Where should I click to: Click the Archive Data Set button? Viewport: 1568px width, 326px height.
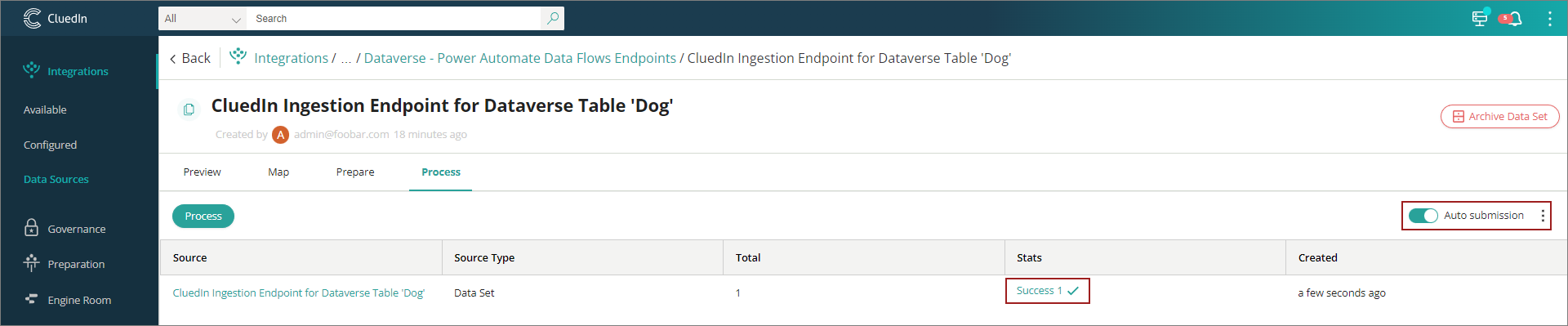[1499, 116]
